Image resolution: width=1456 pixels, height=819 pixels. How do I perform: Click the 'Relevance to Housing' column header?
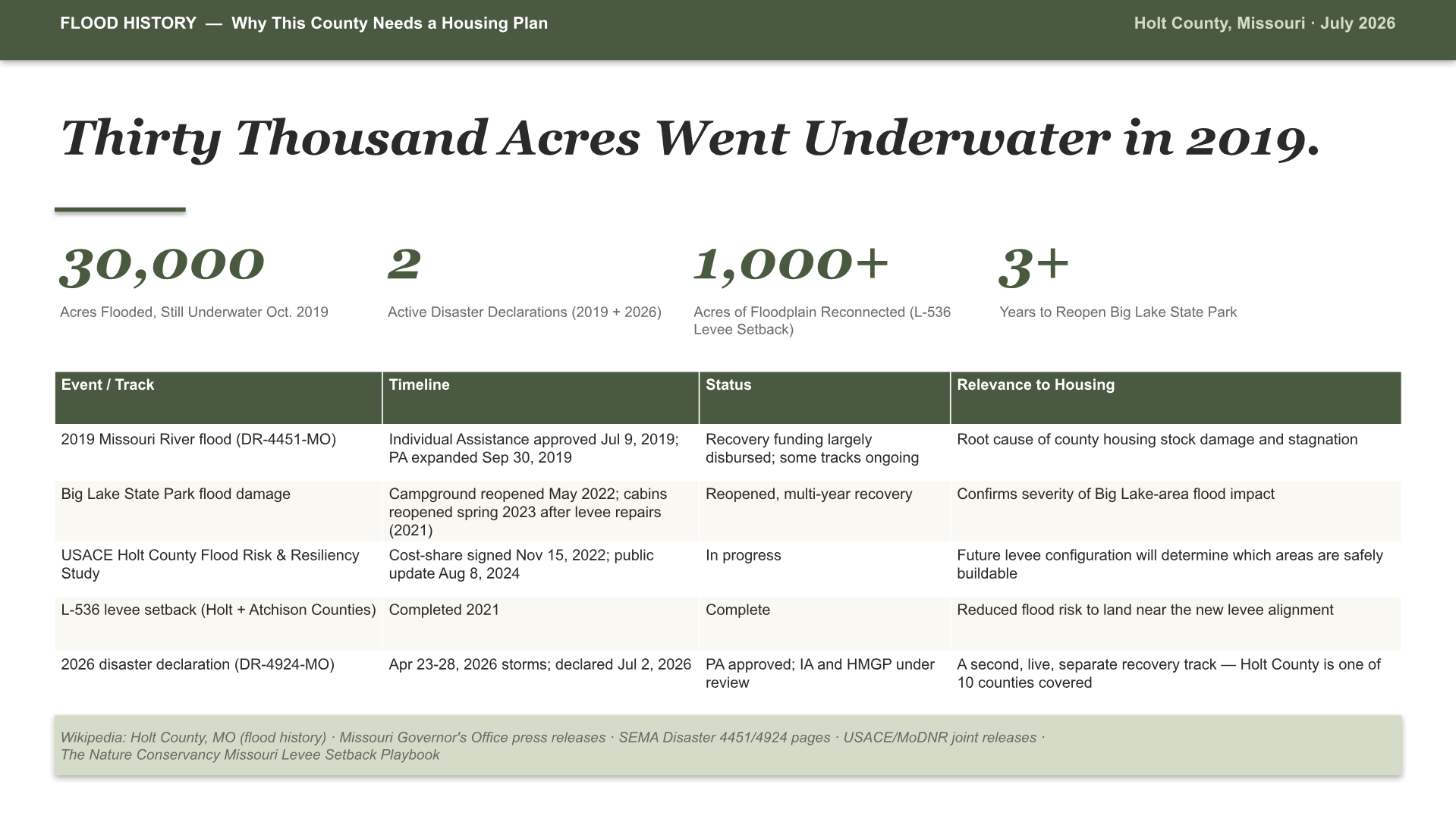[1175, 398]
